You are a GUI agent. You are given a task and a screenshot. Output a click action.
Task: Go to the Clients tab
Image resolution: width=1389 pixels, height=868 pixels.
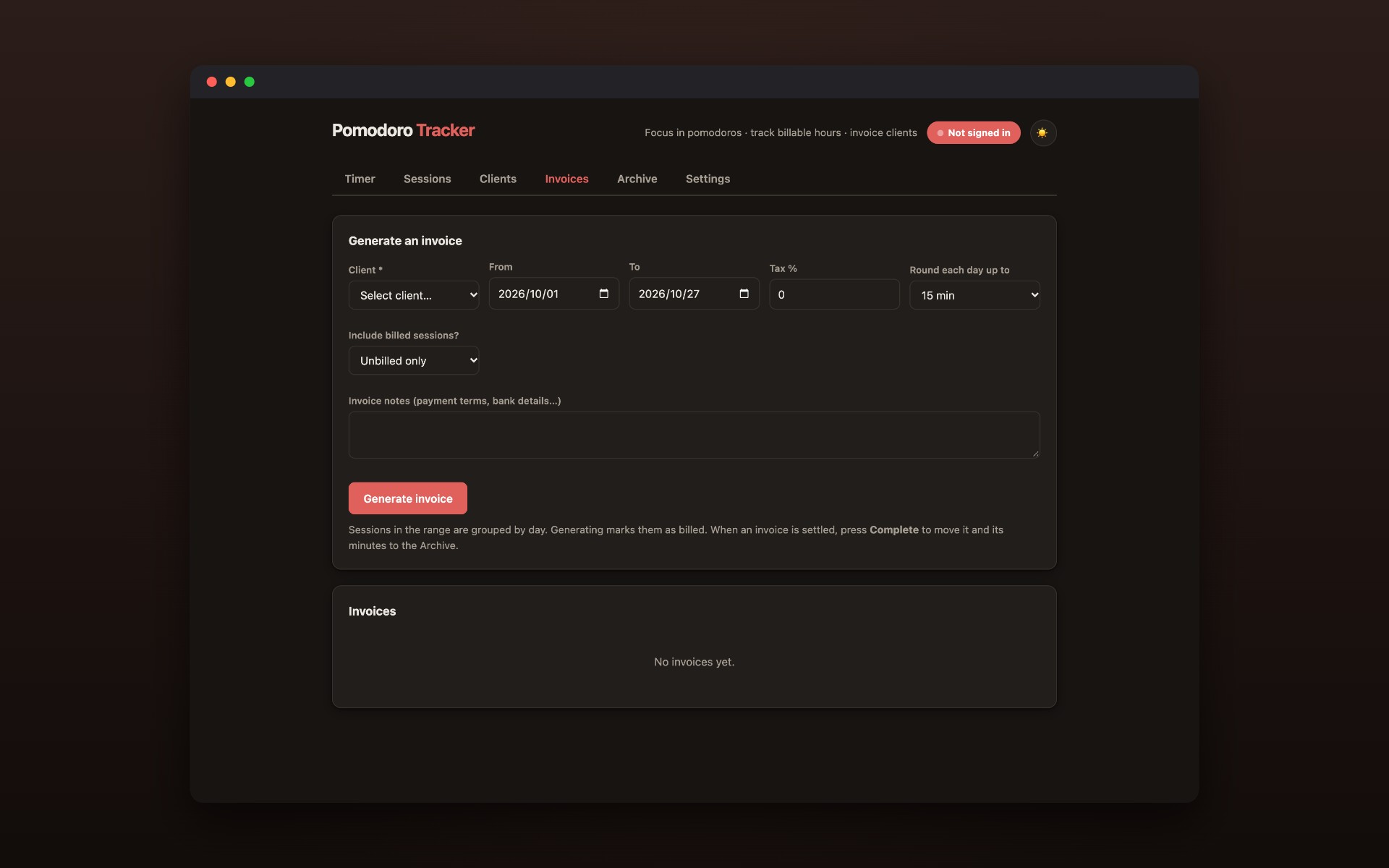(x=498, y=179)
